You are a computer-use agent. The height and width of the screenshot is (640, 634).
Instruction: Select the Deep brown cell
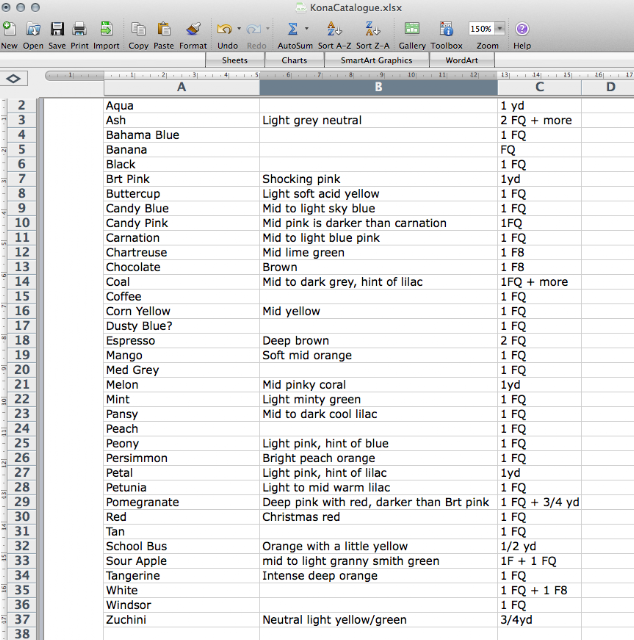tap(378, 341)
